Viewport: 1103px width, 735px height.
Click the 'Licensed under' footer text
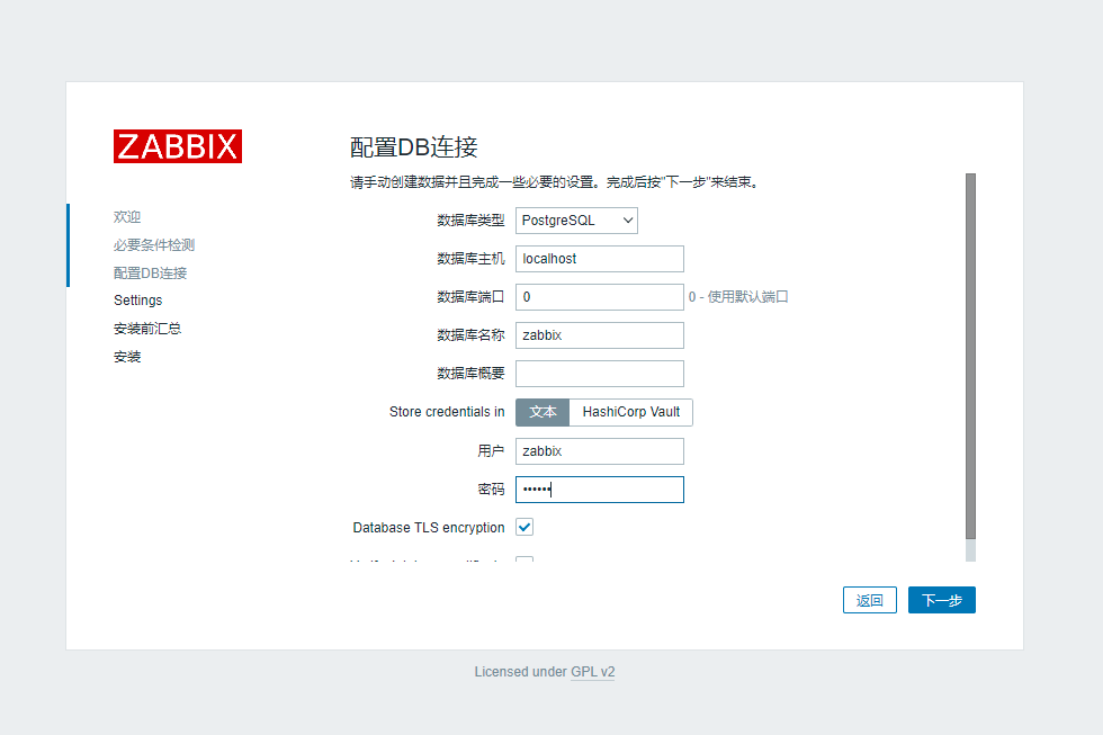pos(521,672)
